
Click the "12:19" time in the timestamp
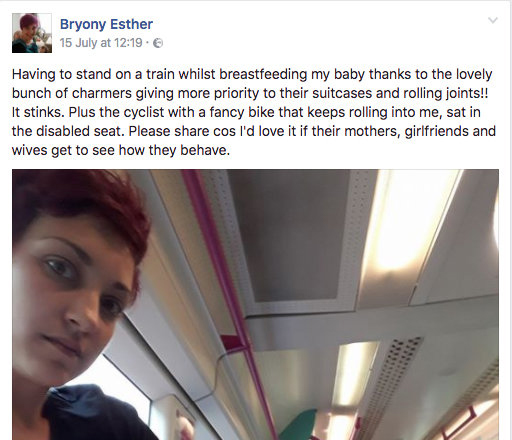128,43
